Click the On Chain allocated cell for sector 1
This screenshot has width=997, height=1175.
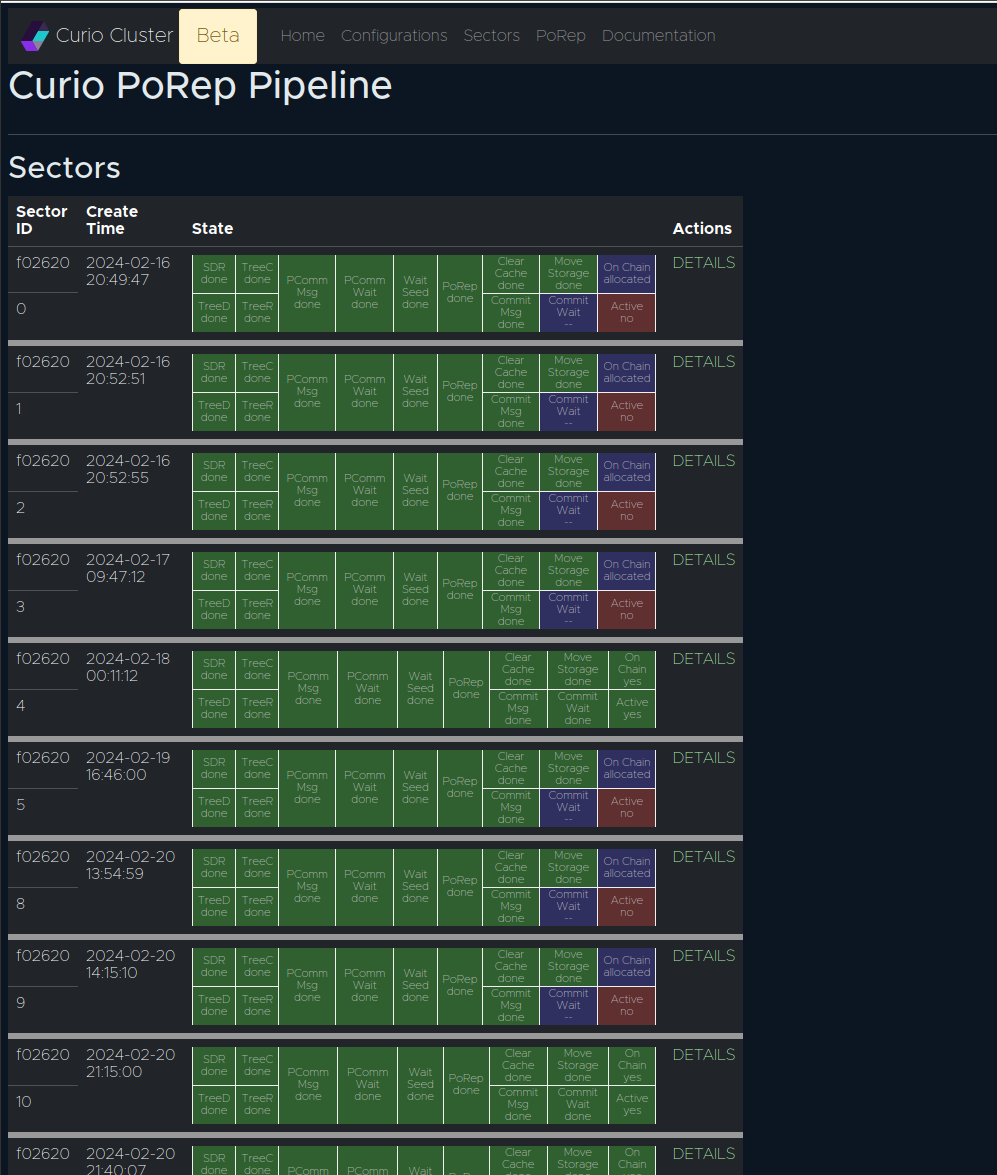(627, 372)
